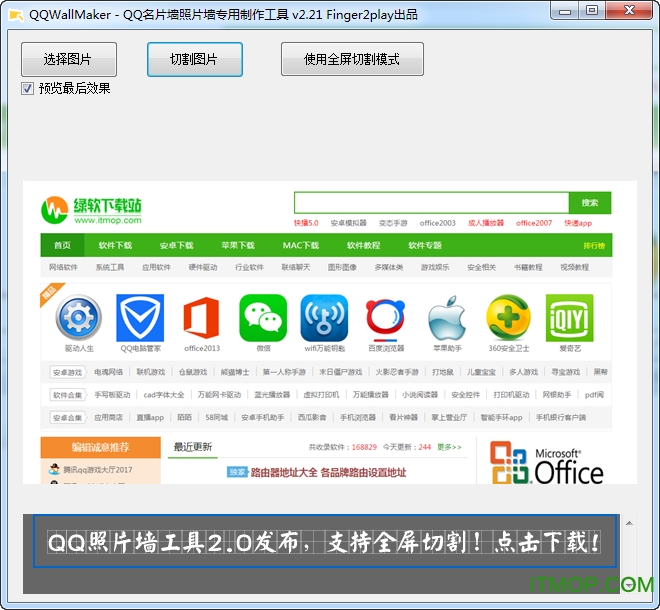Click the 电魂网络 link
The width and height of the screenshot is (660, 610).
[x=109, y=372]
